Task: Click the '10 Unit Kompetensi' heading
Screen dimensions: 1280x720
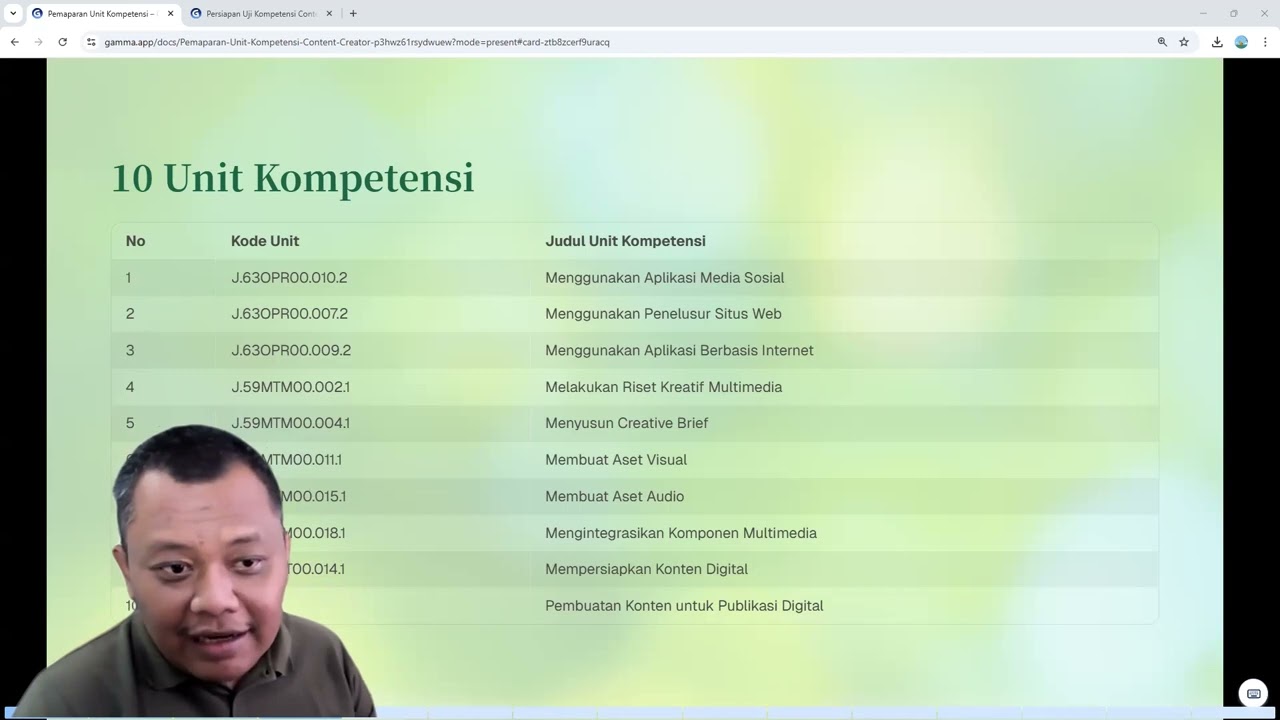Action: click(x=292, y=178)
